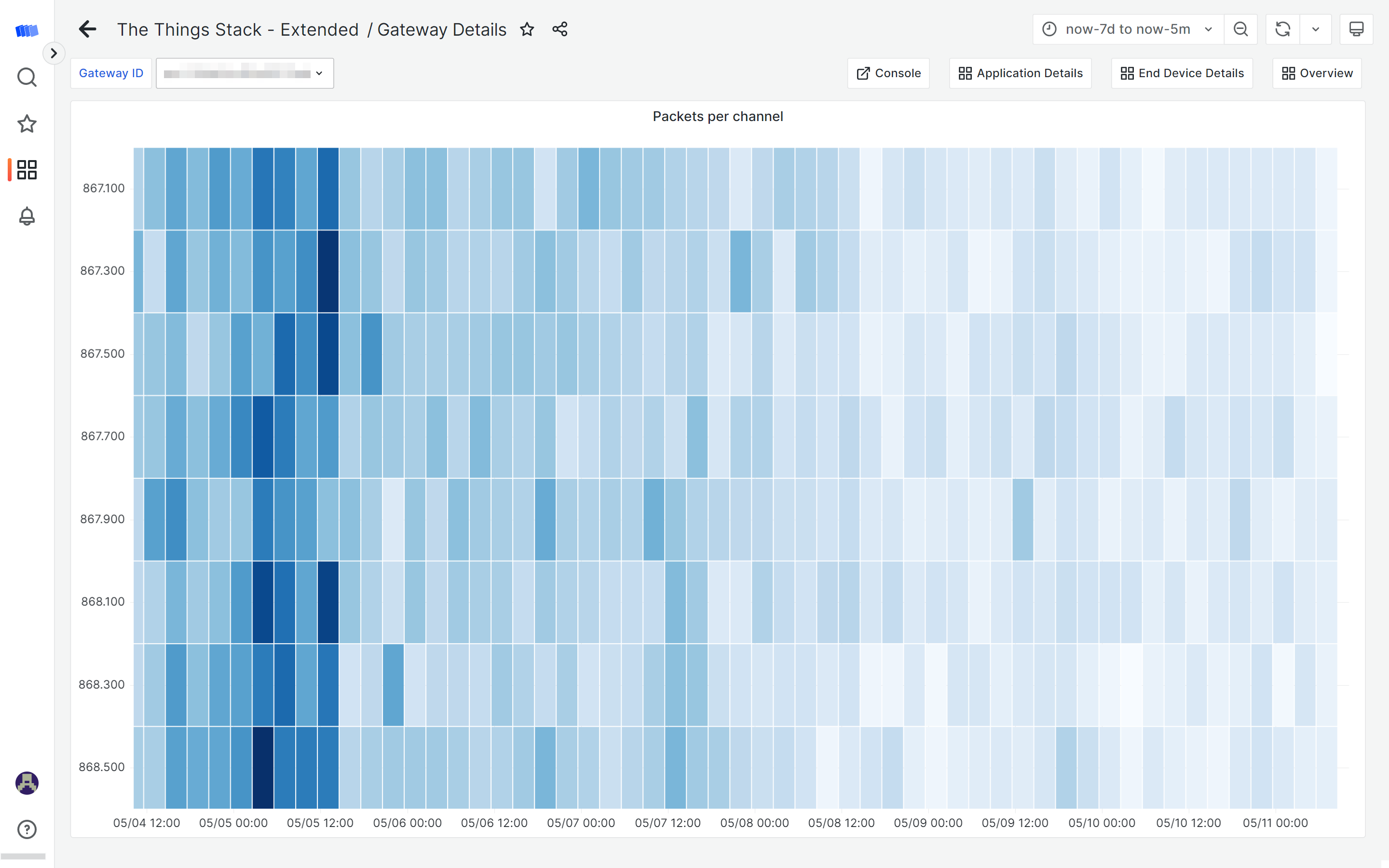The height and width of the screenshot is (868, 1389).
Task: Click the user profile avatar icon
Action: point(27,783)
